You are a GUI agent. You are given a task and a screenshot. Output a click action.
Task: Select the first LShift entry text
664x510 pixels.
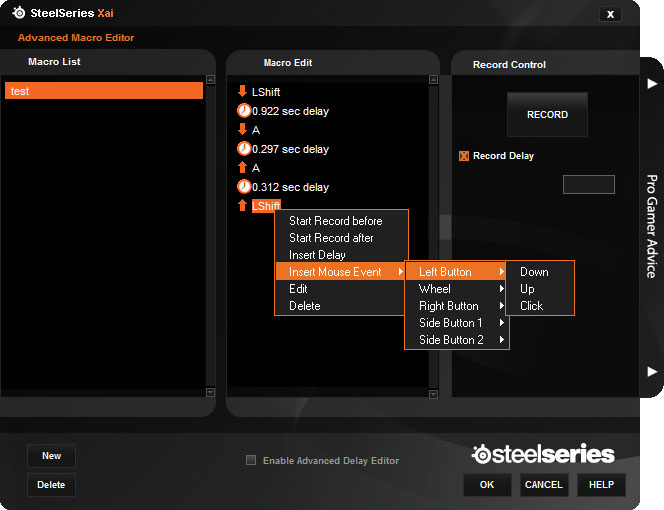[x=266, y=92]
